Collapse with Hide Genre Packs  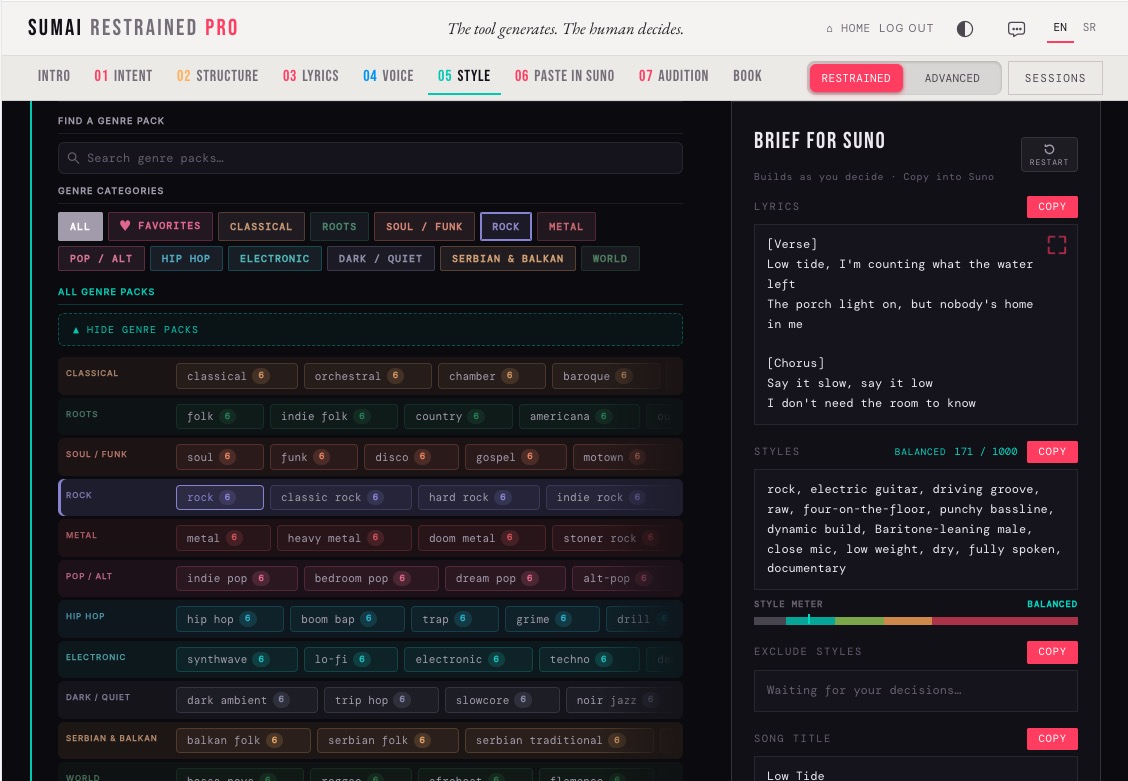coord(370,329)
